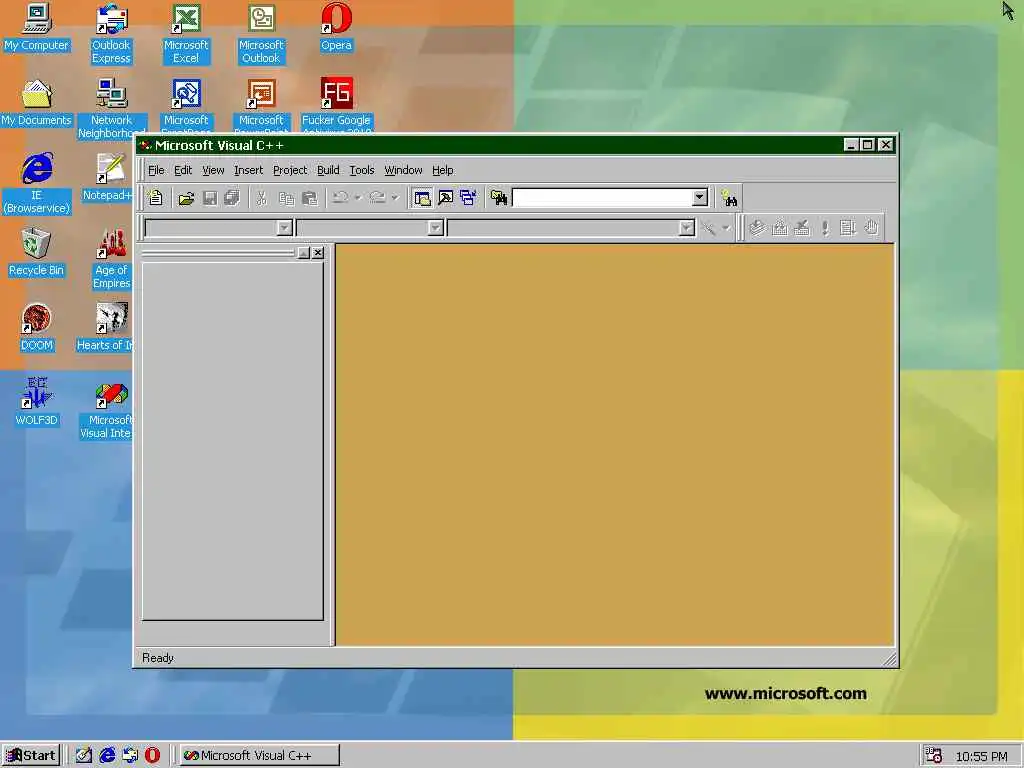Select the My Documents desktop icon

(x=37, y=103)
